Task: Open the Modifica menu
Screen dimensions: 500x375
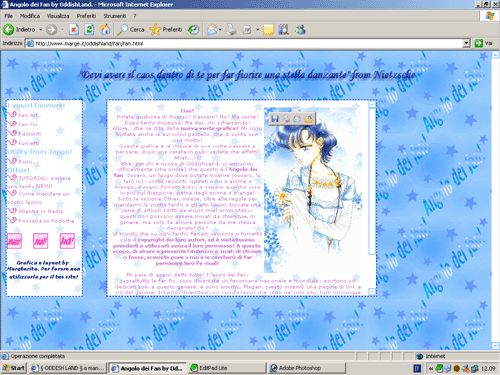Action: [30, 16]
